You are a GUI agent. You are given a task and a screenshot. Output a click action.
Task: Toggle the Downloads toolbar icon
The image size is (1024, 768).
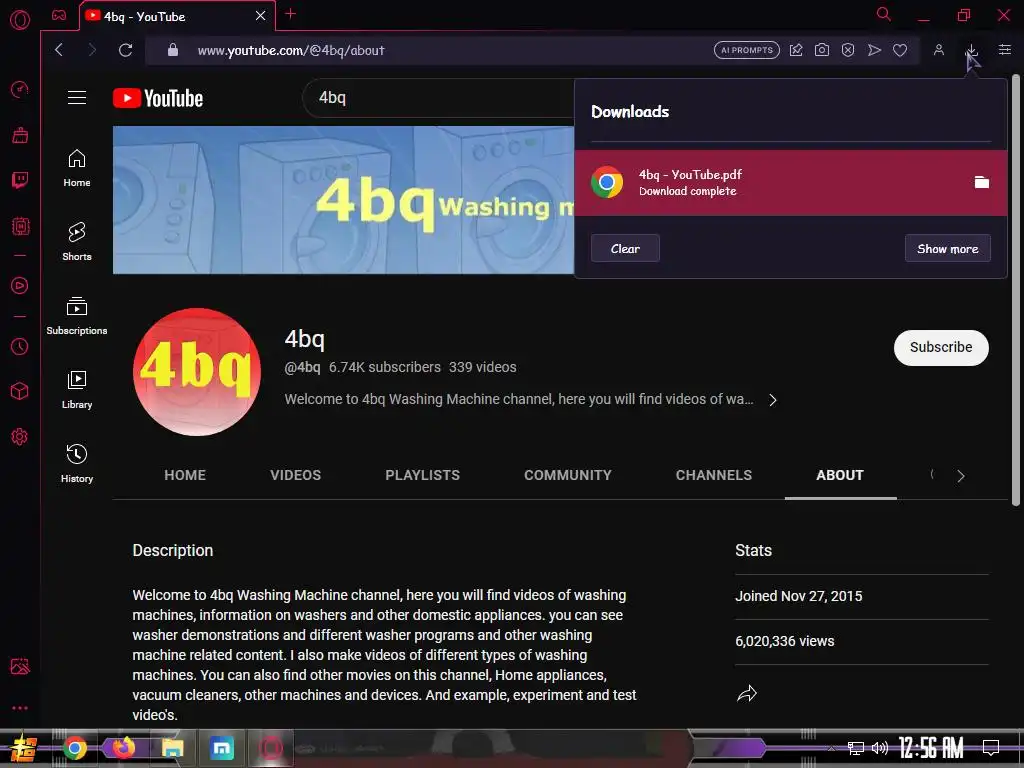pyautogui.click(x=971, y=50)
